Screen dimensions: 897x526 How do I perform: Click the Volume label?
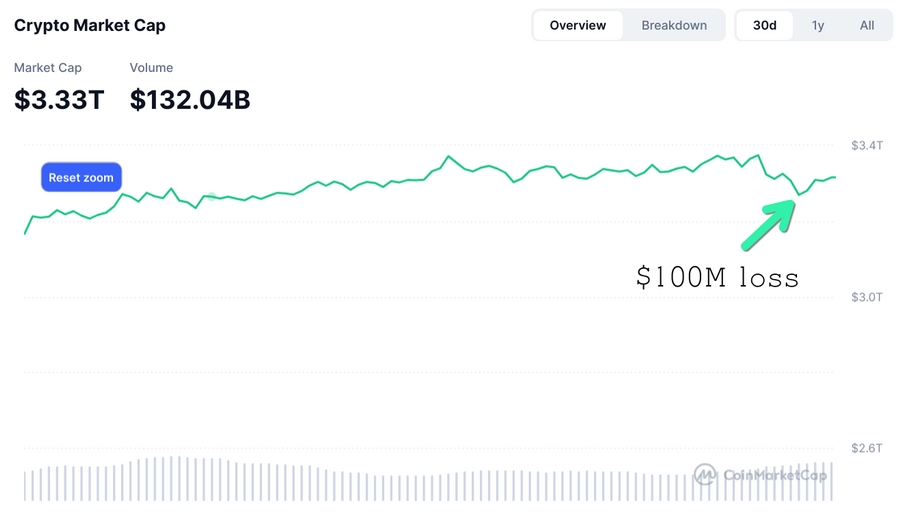(151, 68)
